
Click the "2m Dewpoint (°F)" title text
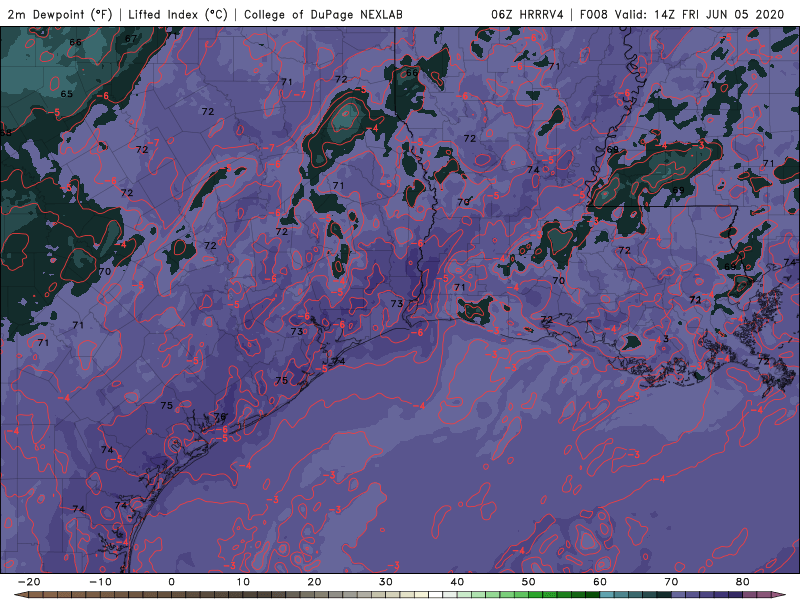59,14
